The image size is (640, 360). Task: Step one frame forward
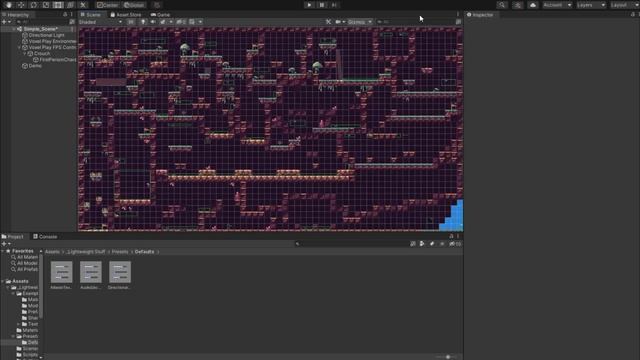click(x=334, y=5)
